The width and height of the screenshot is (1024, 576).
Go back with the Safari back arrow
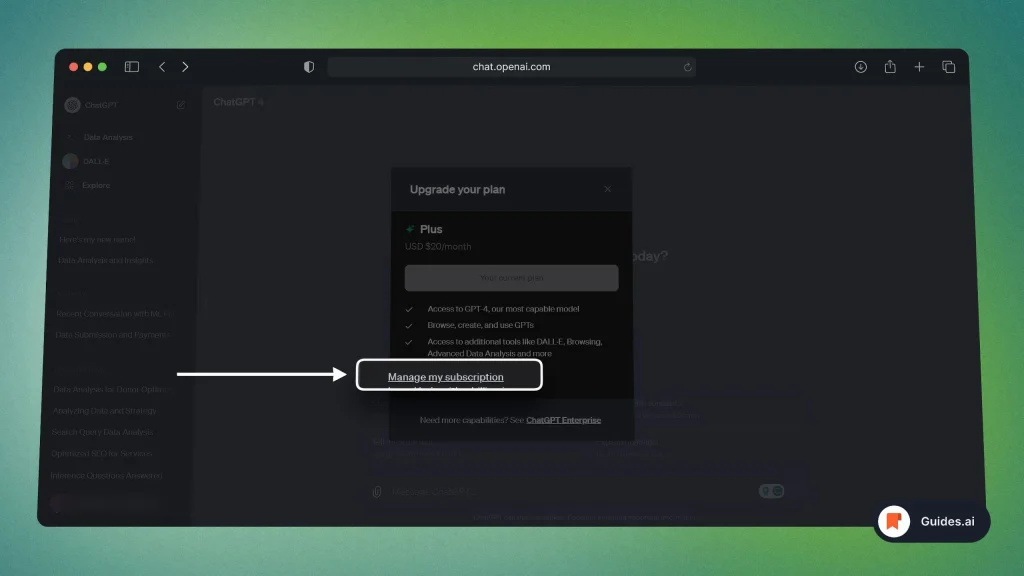pos(162,67)
